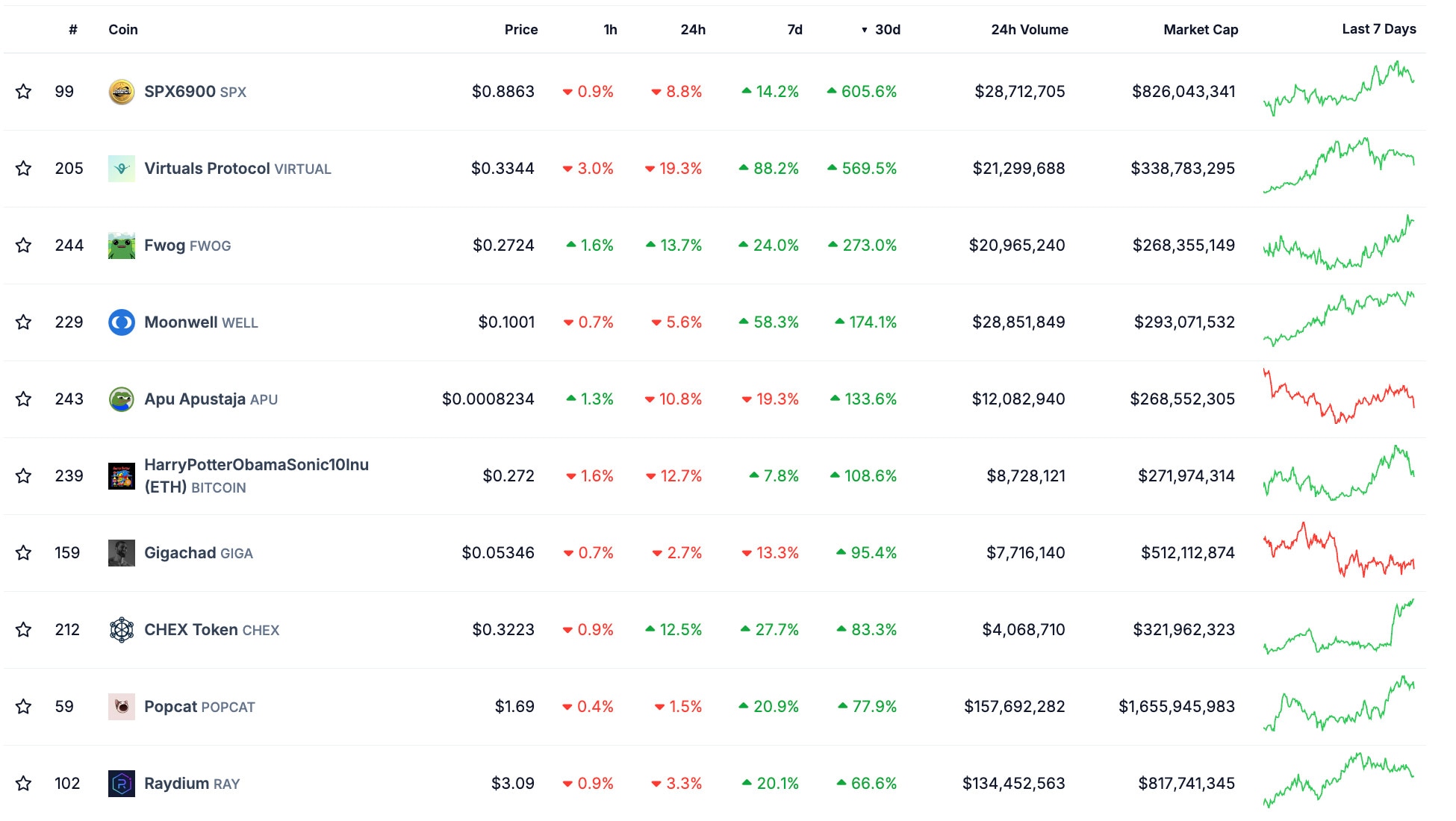Click the Last 7 Days header
Screen dimensions: 1456x821
[x=1378, y=29]
